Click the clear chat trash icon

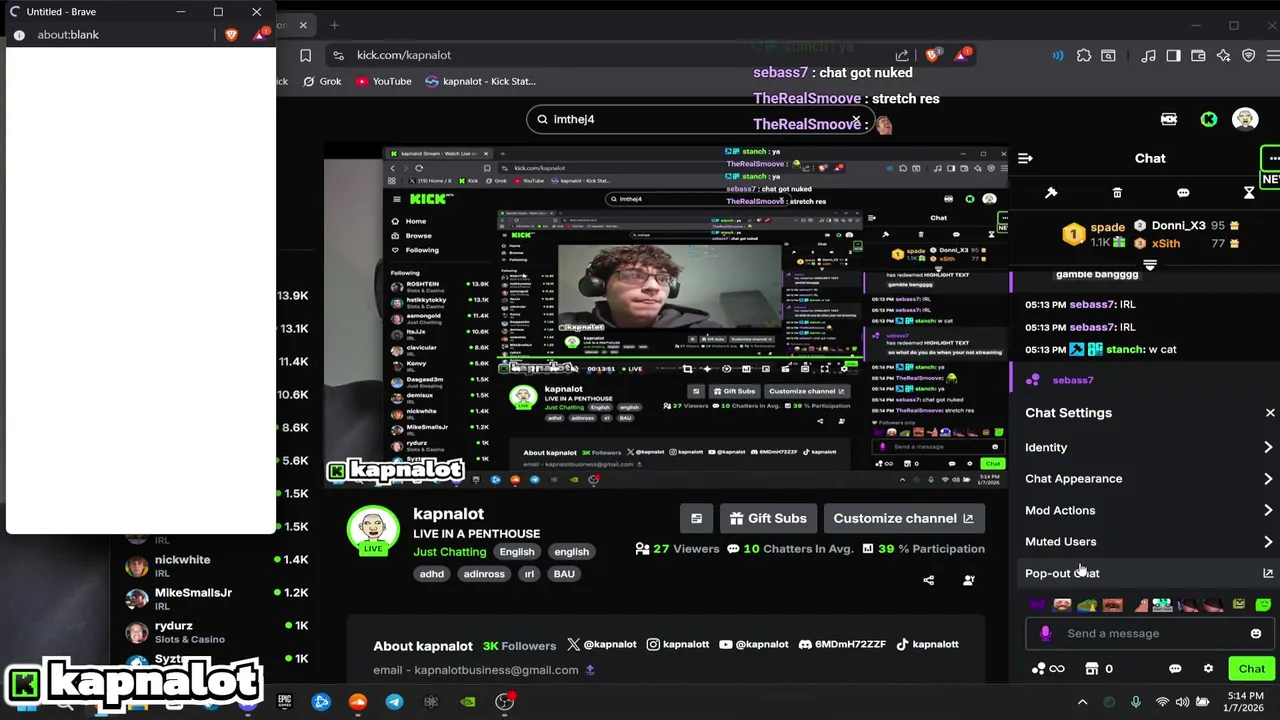coord(1117,192)
